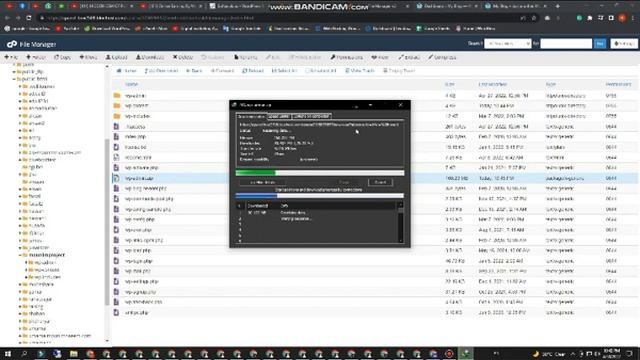Open the Upload tool
The height and width of the screenshot is (360, 640).
click(117, 58)
